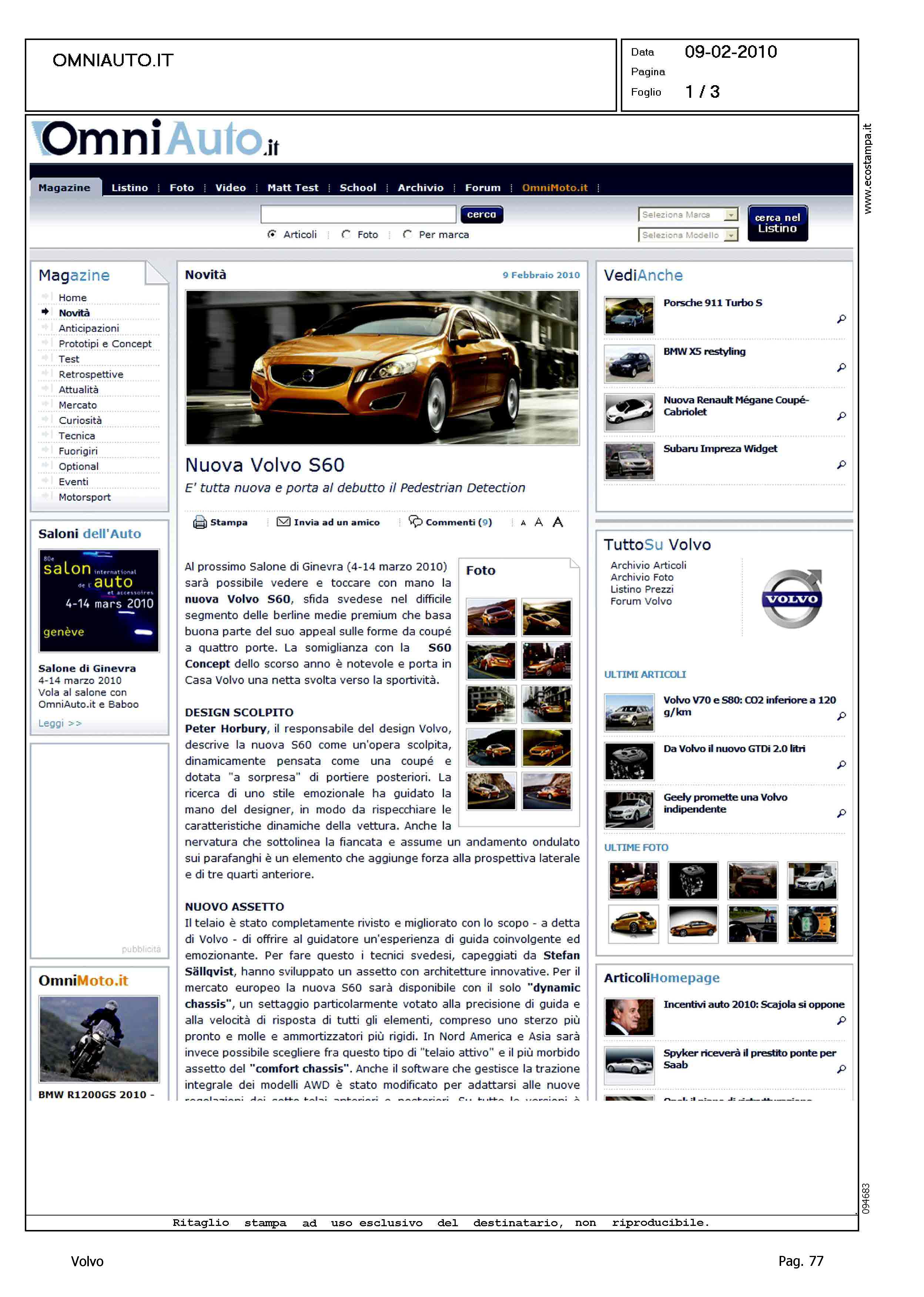This screenshot has height=1297, width=924.
Task: Click the magnifier beside Porsche 911 Turbo S
Action: tap(841, 319)
